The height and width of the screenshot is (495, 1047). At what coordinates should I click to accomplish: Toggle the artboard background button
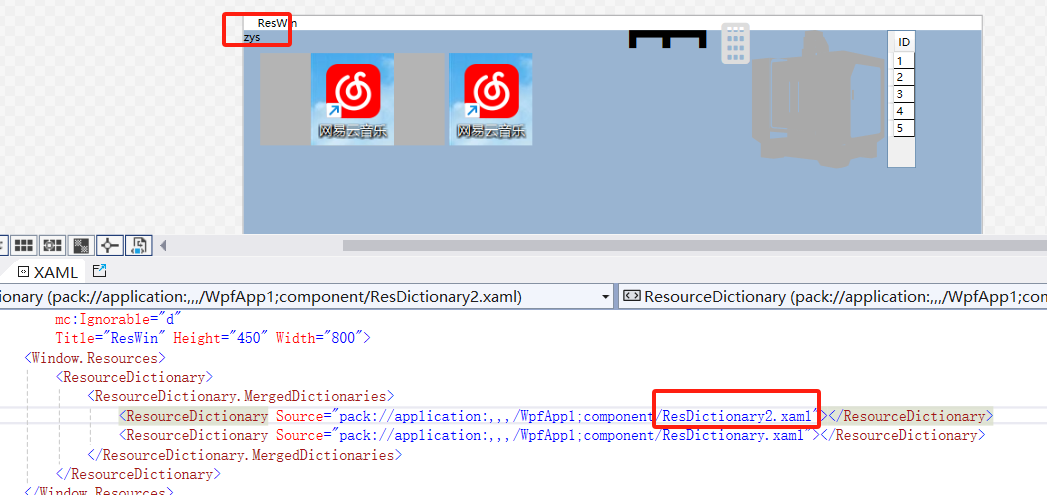[81, 245]
